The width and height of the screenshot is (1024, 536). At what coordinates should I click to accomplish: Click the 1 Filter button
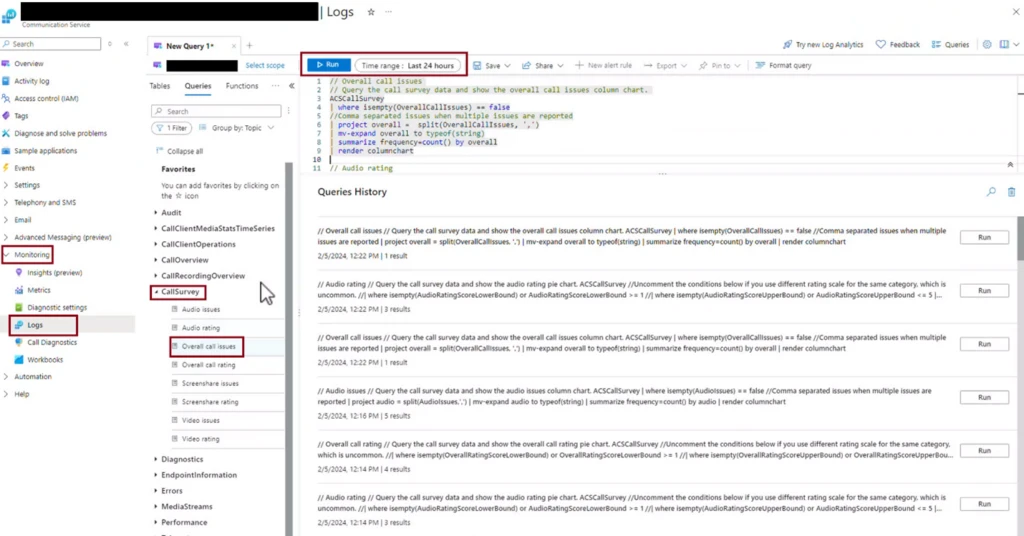pos(172,128)
